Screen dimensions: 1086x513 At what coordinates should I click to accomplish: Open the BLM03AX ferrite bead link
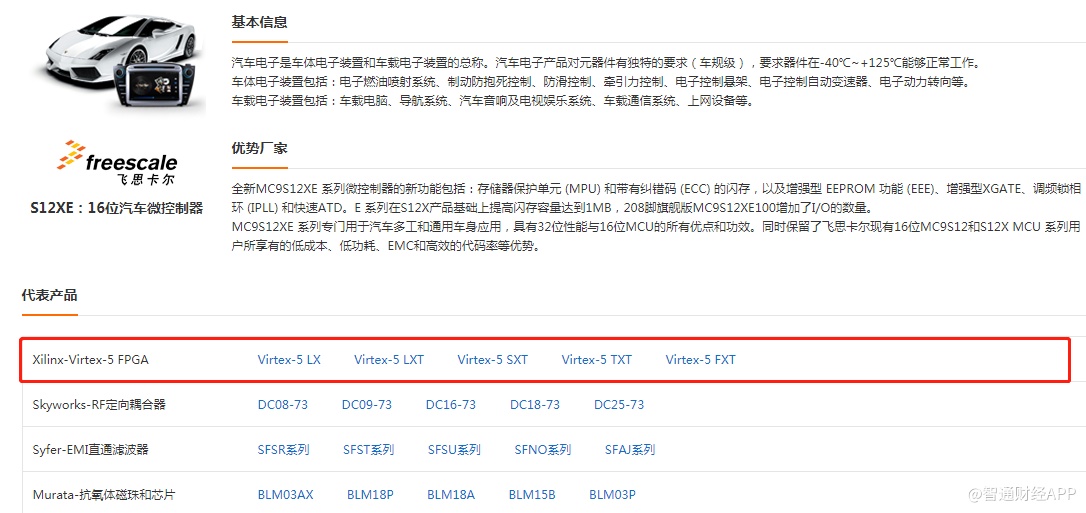tap(285, 495)
